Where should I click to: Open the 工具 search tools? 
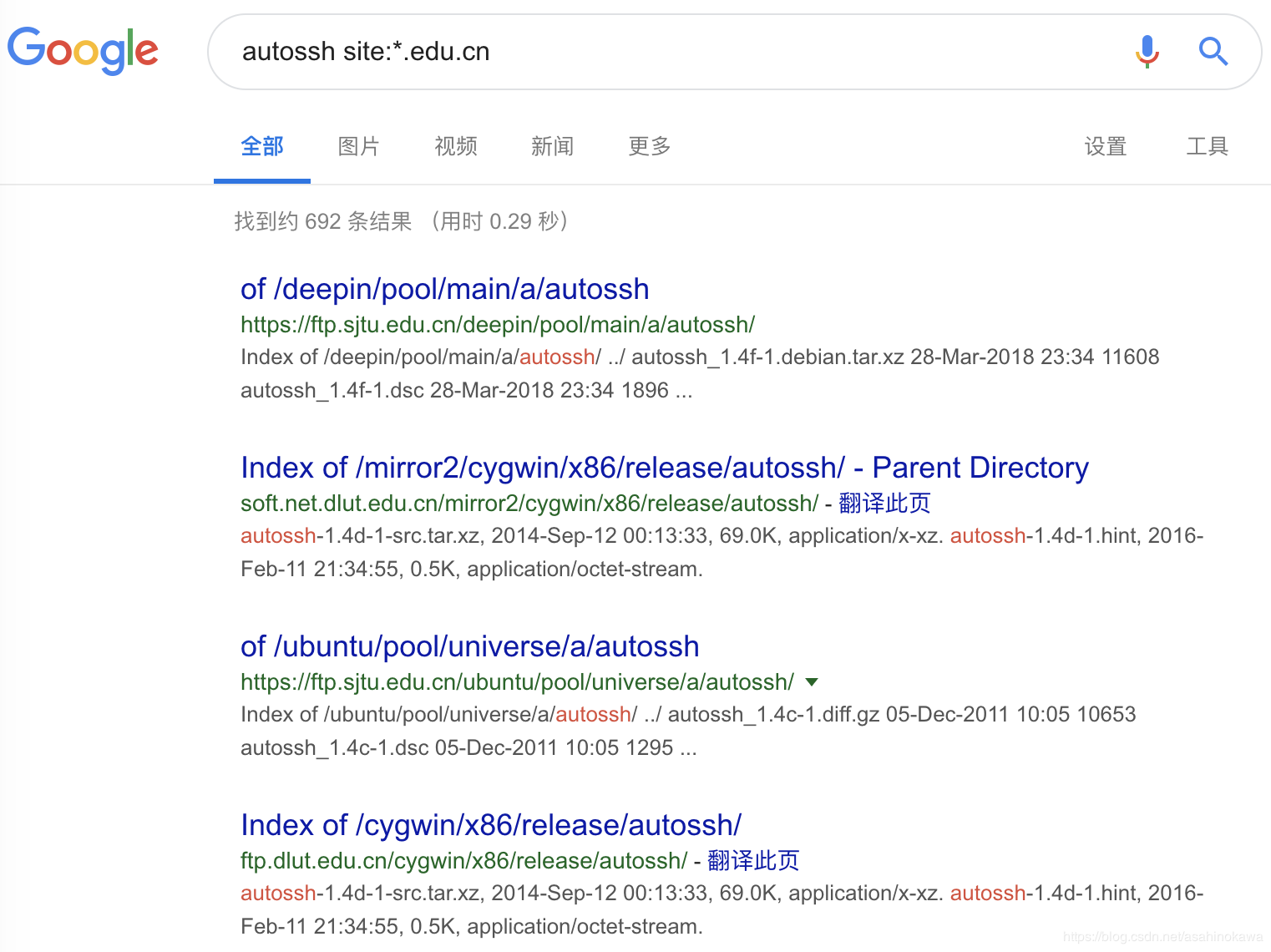coord(1208,146)
